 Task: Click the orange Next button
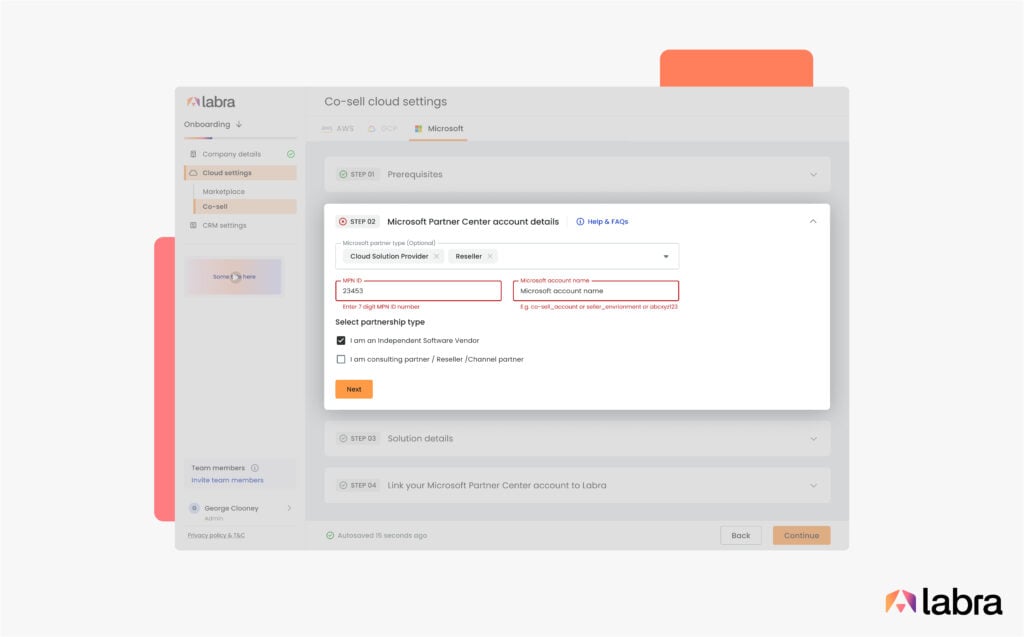[x=354, y=389]
